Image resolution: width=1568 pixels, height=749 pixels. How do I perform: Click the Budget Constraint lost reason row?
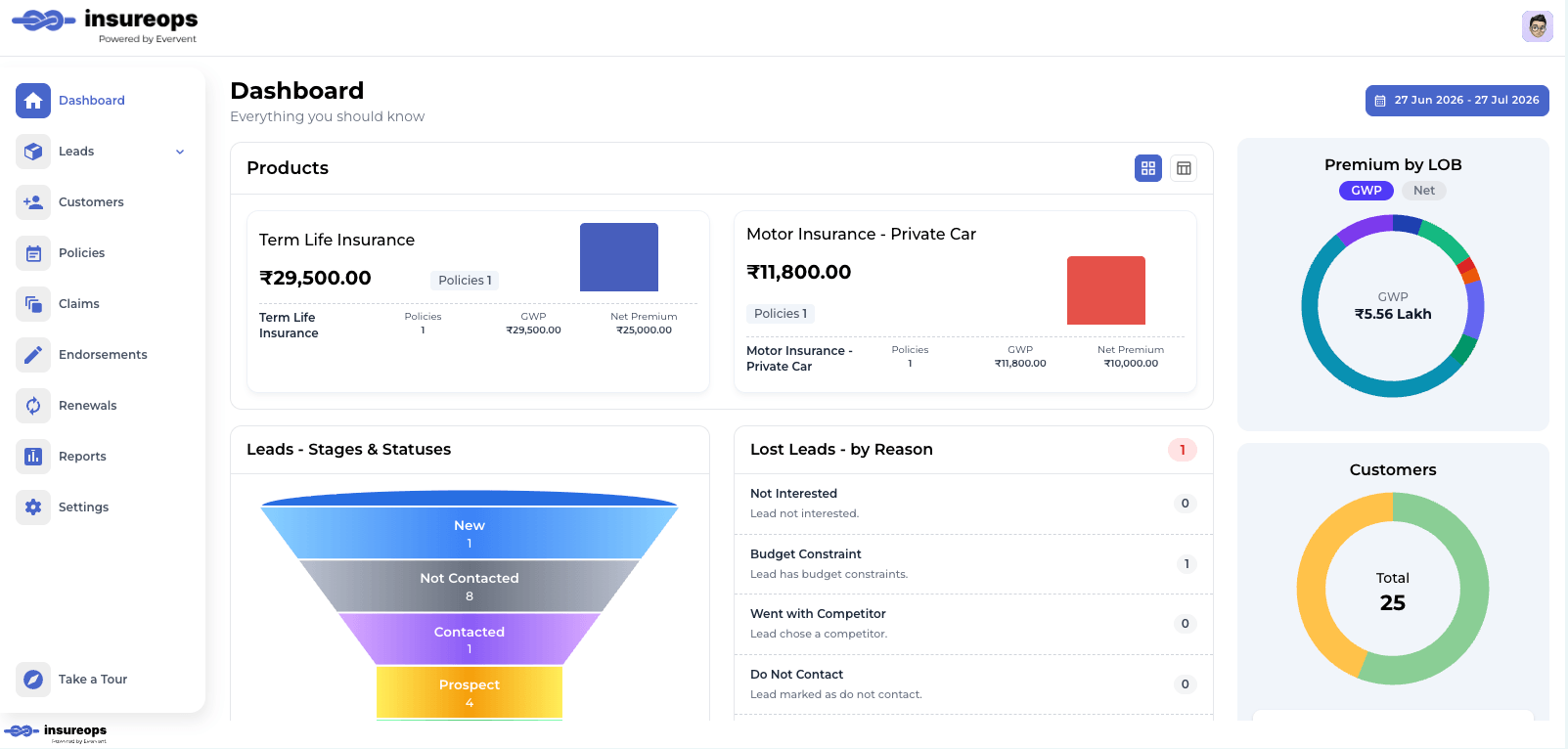tap(973, 564)
